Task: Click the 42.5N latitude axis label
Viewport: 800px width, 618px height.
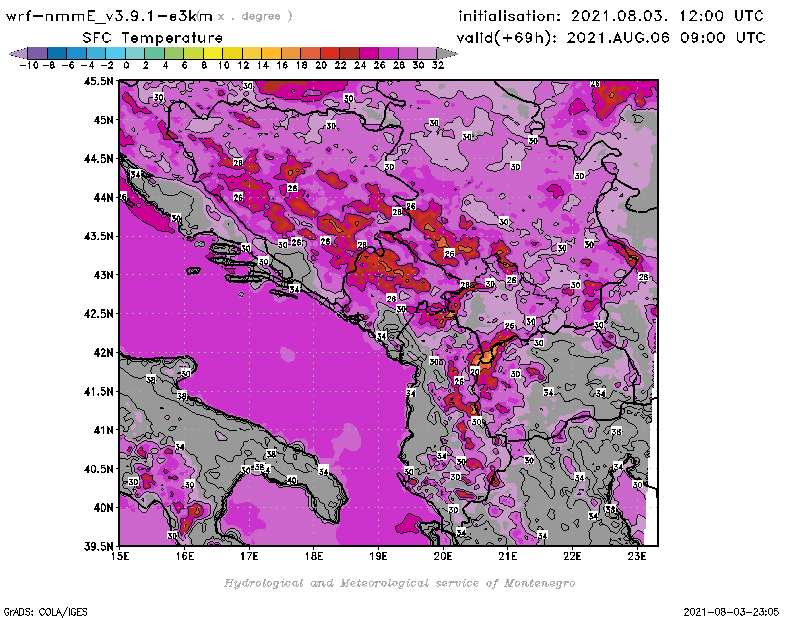Action: [98, 314]
